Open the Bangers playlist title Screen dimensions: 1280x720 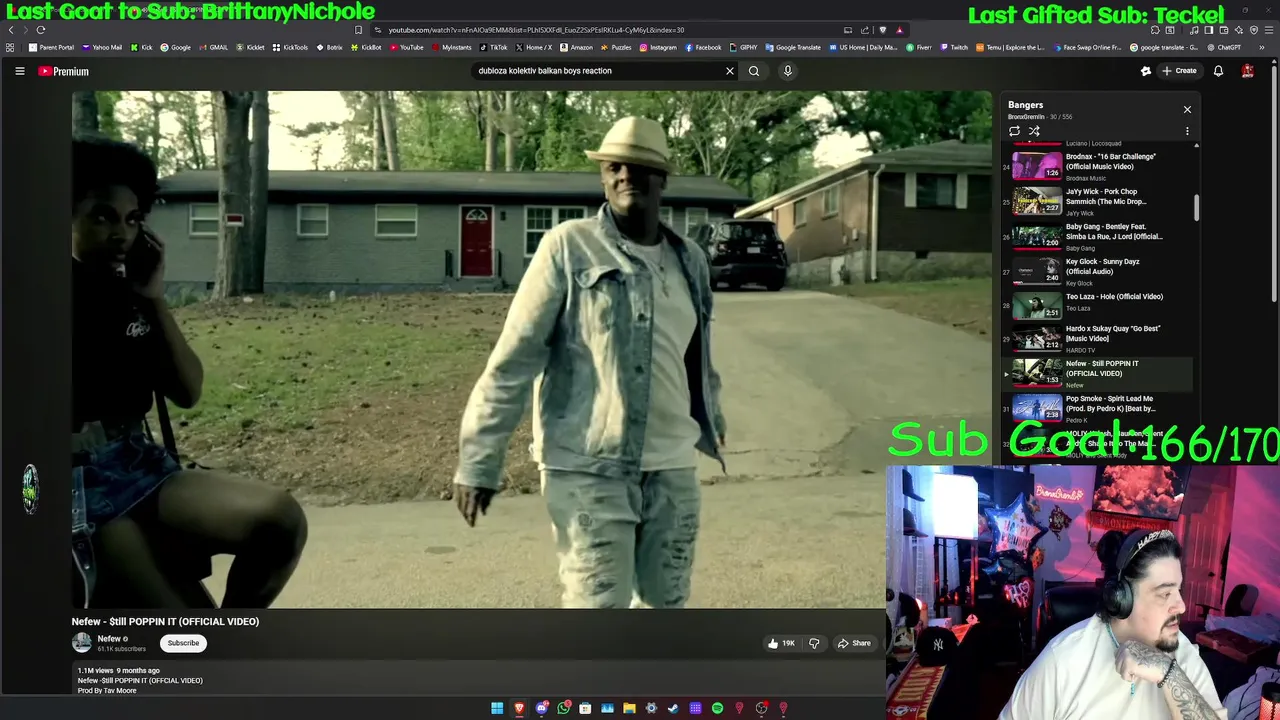(x=1025, y=105)
